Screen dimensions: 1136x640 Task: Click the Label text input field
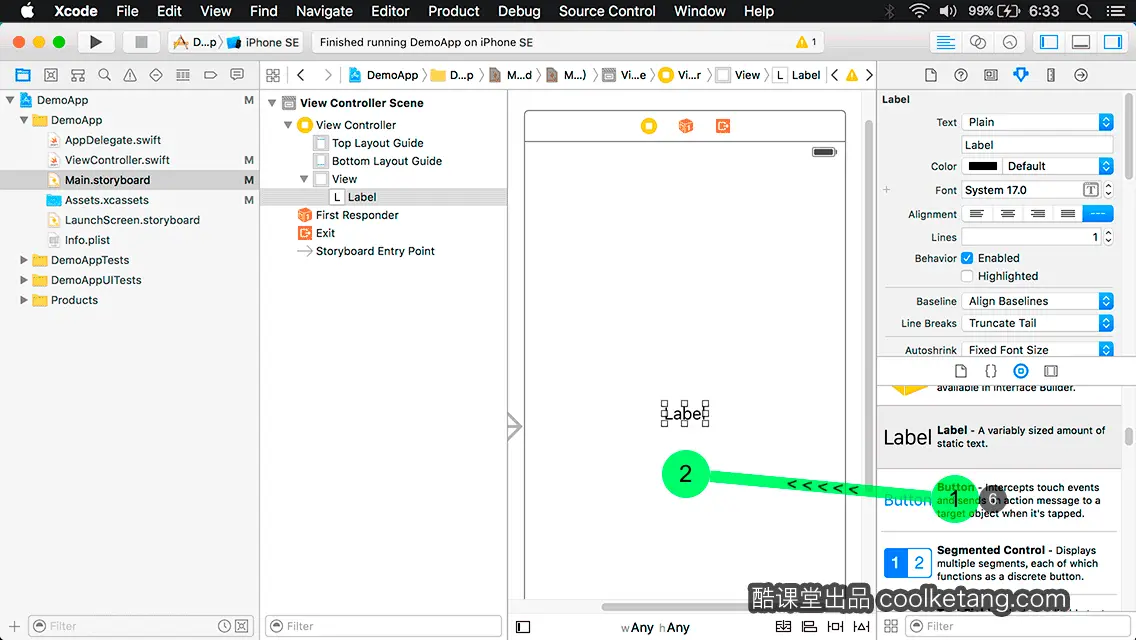click(1037, 145)
